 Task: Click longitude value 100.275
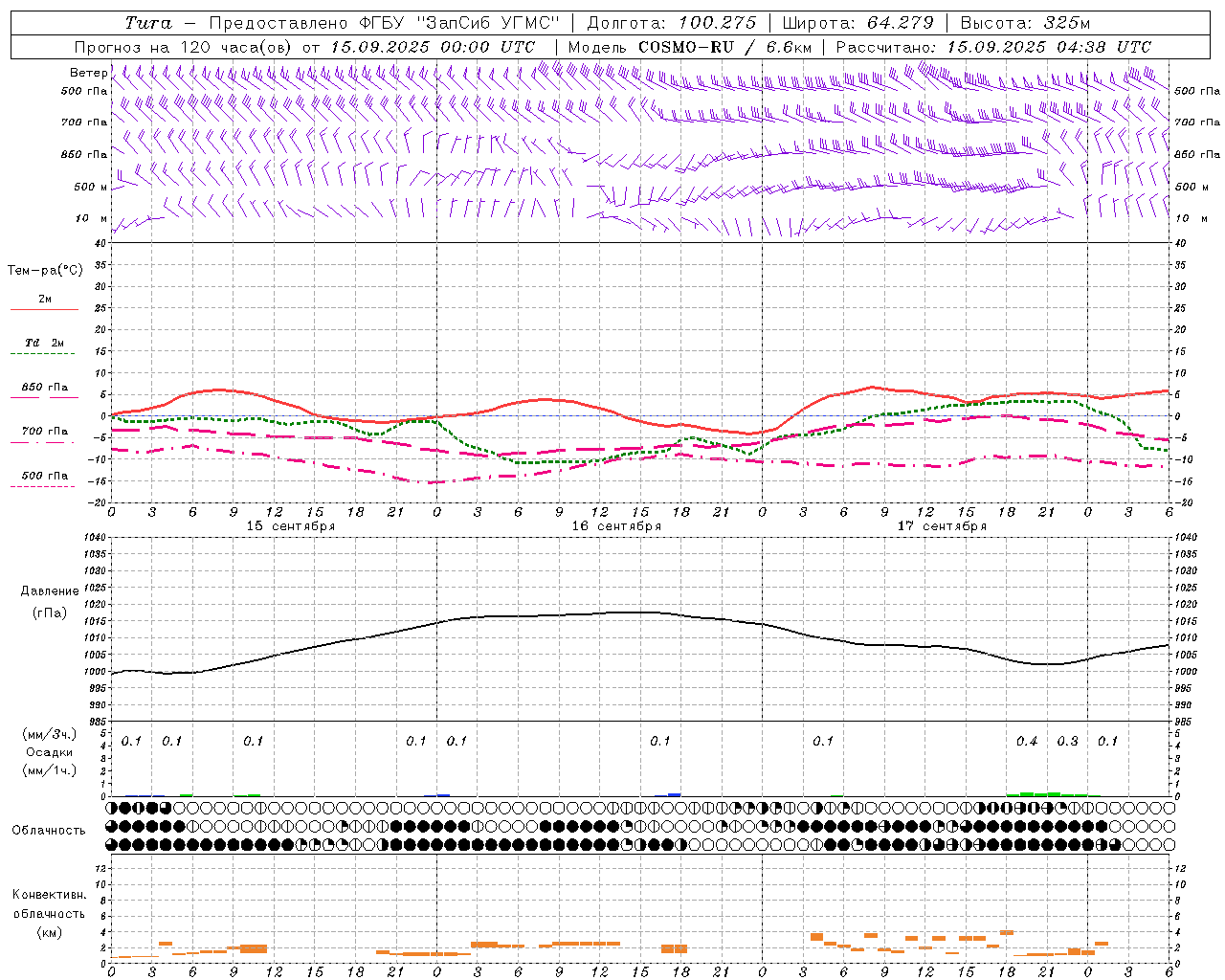[717, 23]
